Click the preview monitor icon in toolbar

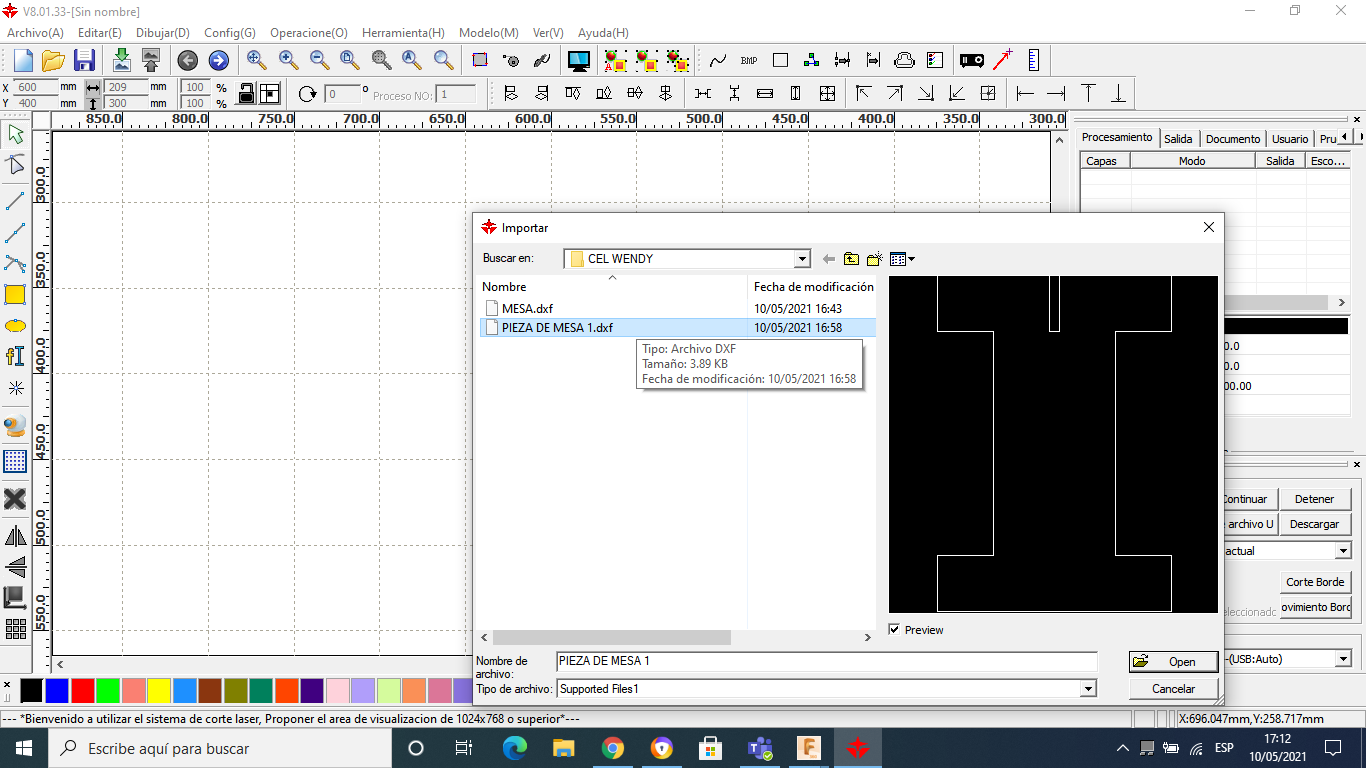tap(578, 61)
